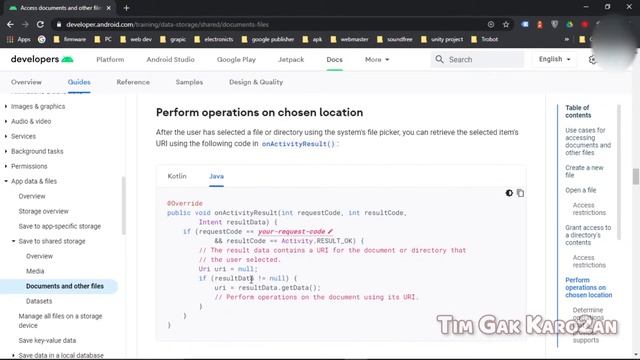Open the web dev bookmarks folder

pyautogui.click(x=136, y=39)
